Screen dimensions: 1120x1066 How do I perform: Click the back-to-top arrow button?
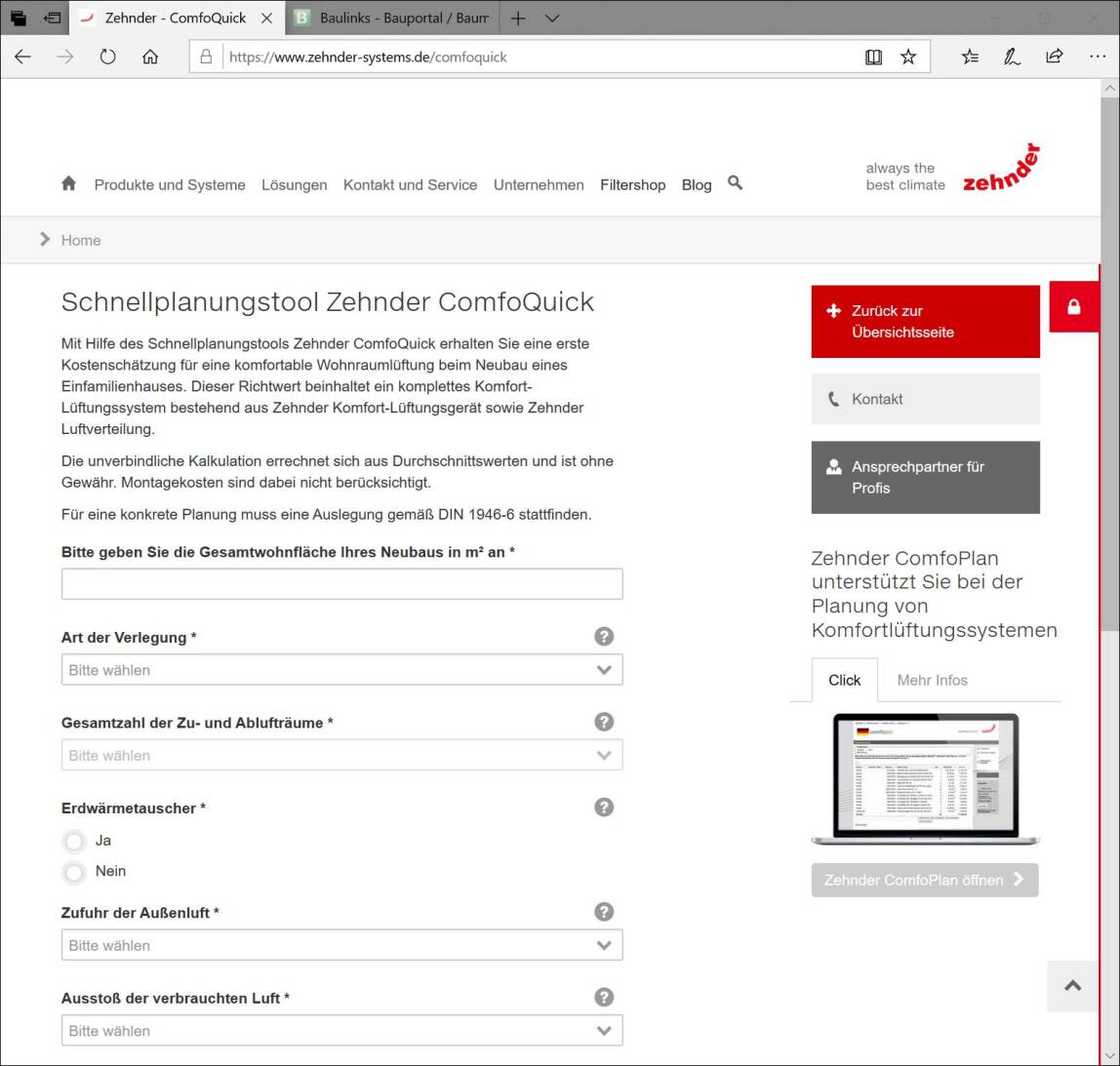tap(1072, 986)
